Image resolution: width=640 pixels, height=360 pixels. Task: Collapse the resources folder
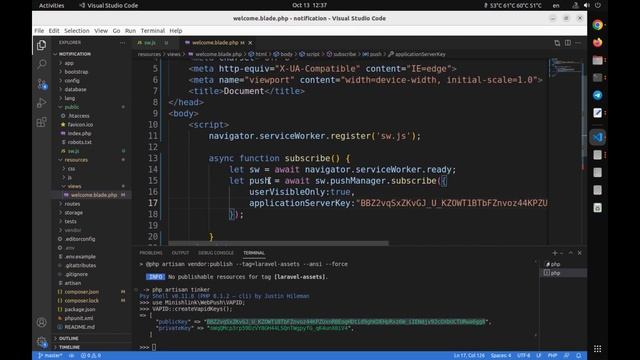pos(92,160)
